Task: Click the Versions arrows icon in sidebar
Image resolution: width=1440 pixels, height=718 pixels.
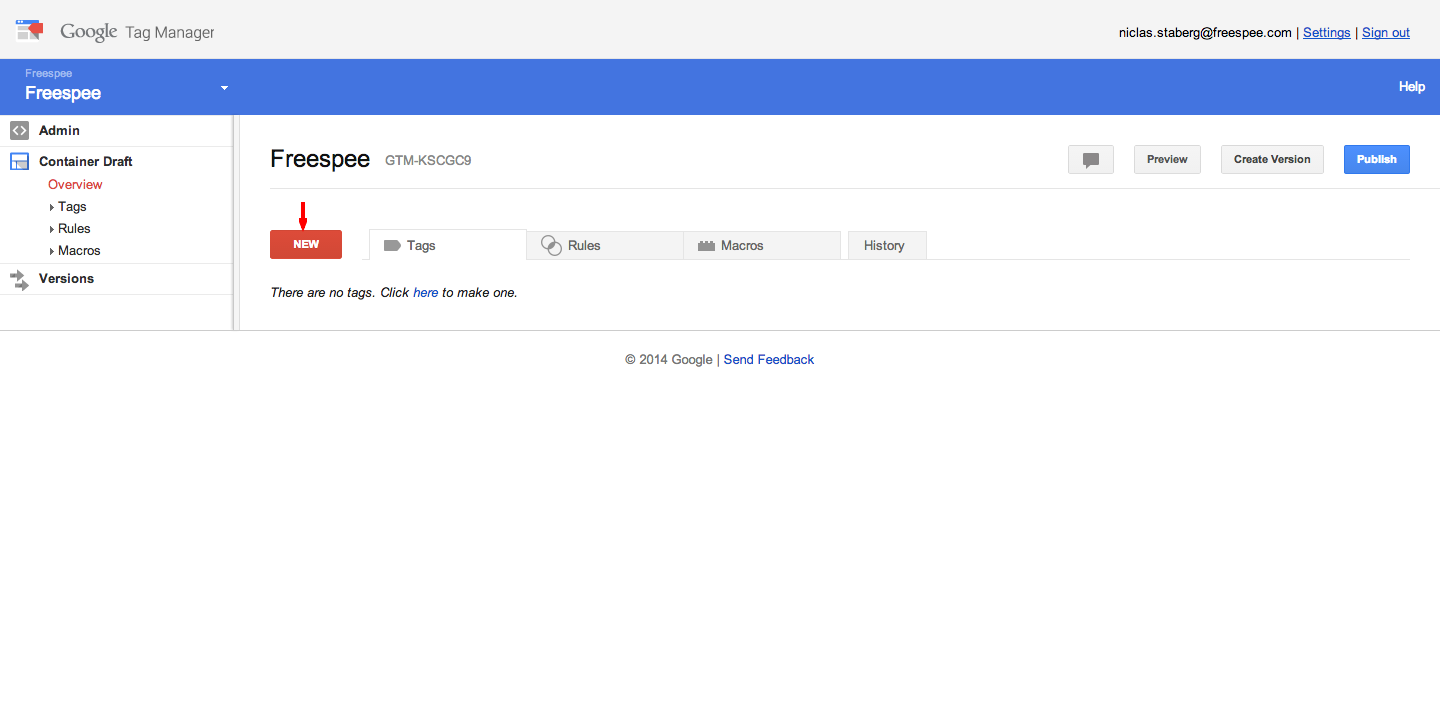Action: (19, 279)
